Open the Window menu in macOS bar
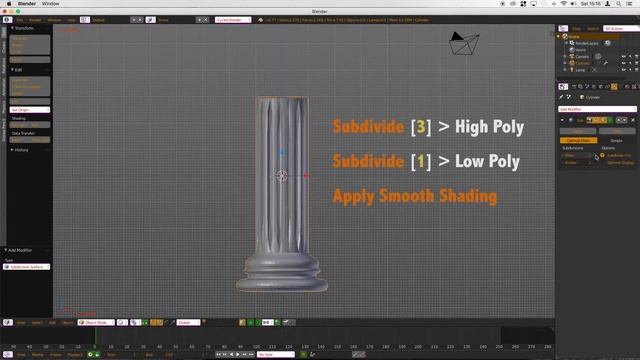Viewport: 640px width, 360px height. pyautogui.click(x=51, y=4)
